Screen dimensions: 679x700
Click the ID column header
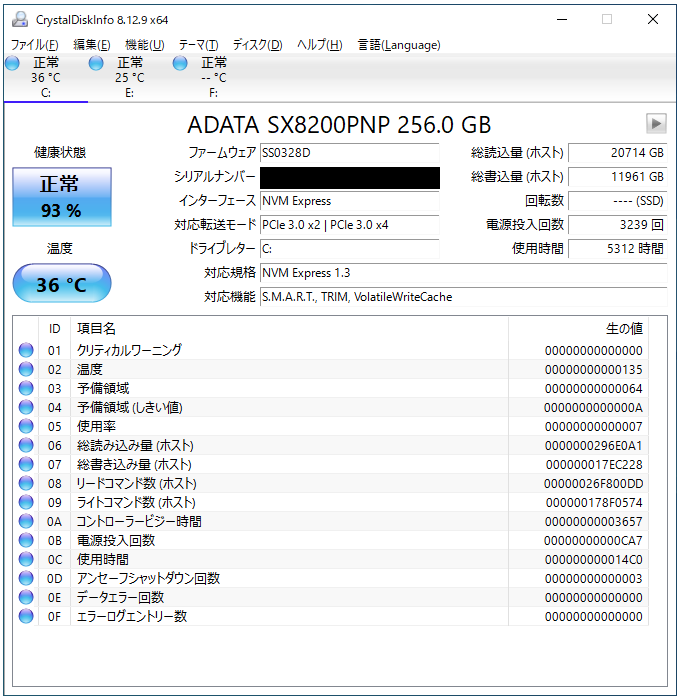point(54,329)
